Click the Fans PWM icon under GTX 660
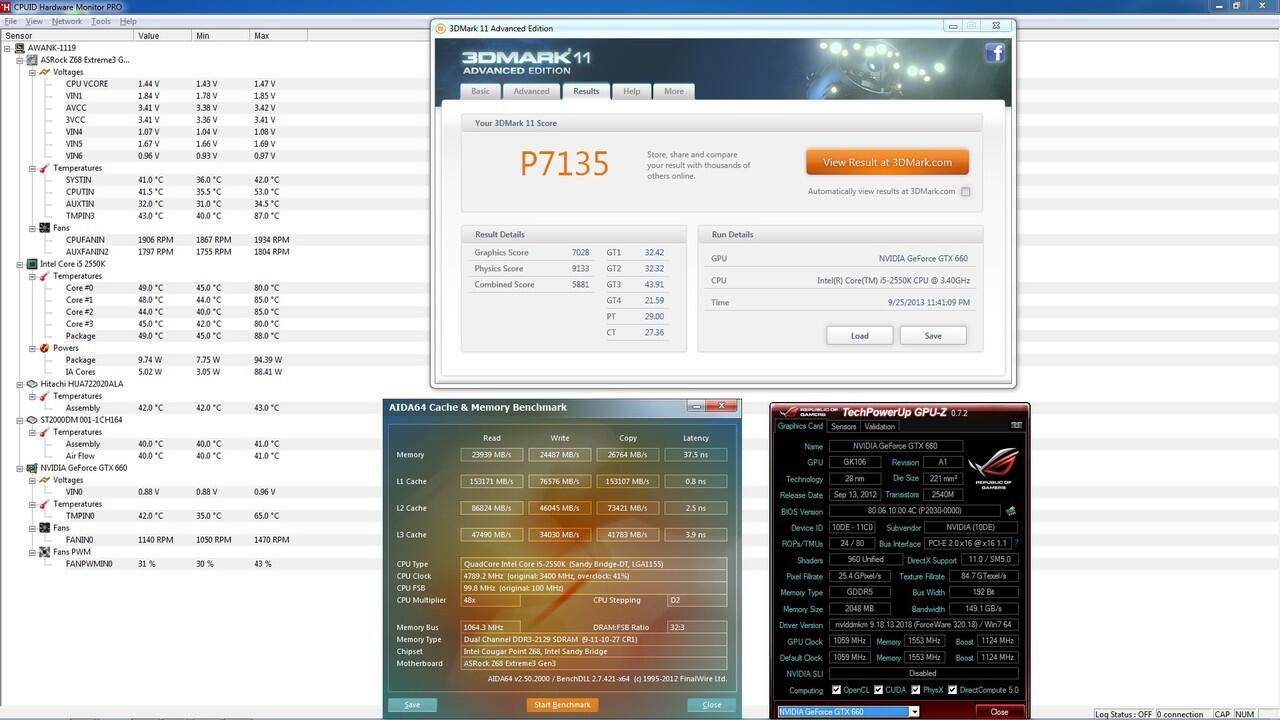The image size is (1280, 720). click(x=44, y=552)
